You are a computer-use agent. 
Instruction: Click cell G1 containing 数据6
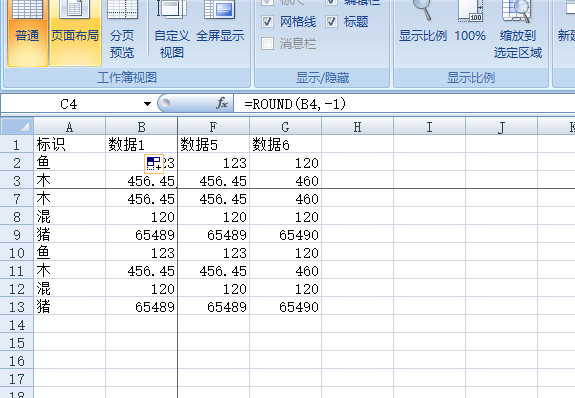pos(285,144)
